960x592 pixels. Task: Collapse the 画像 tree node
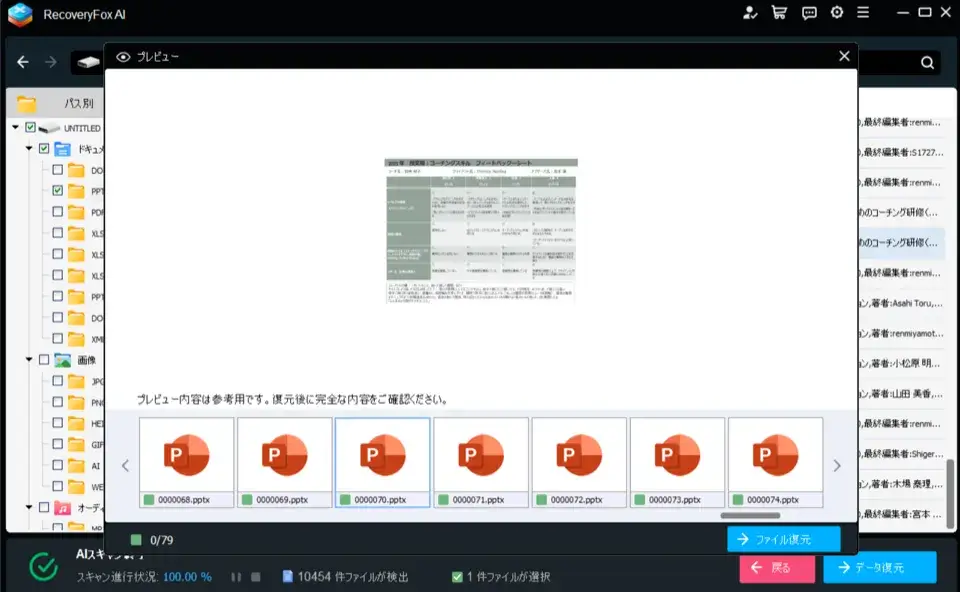pyautogui.click(x=29, y=360)
